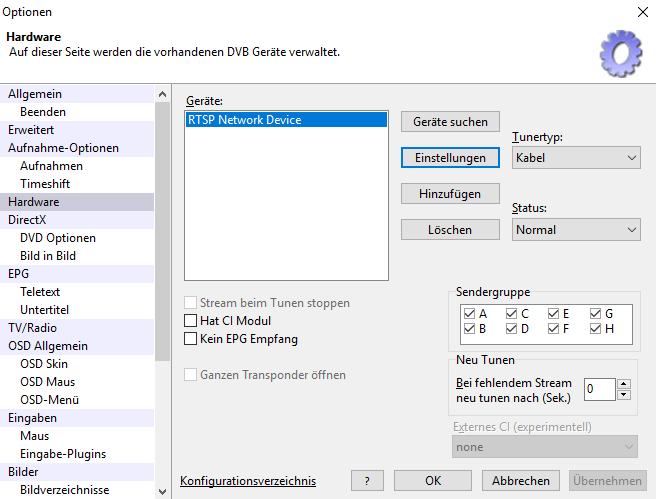
Task: Uncheck Sendergruppe H checkbox
Action: [x=595, y=329]
